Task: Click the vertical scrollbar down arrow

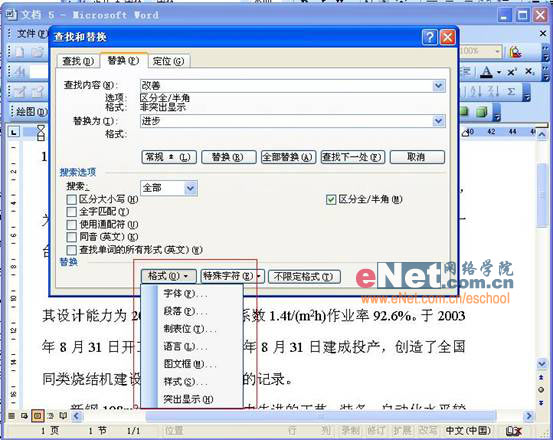Action: tap(541, 363)
